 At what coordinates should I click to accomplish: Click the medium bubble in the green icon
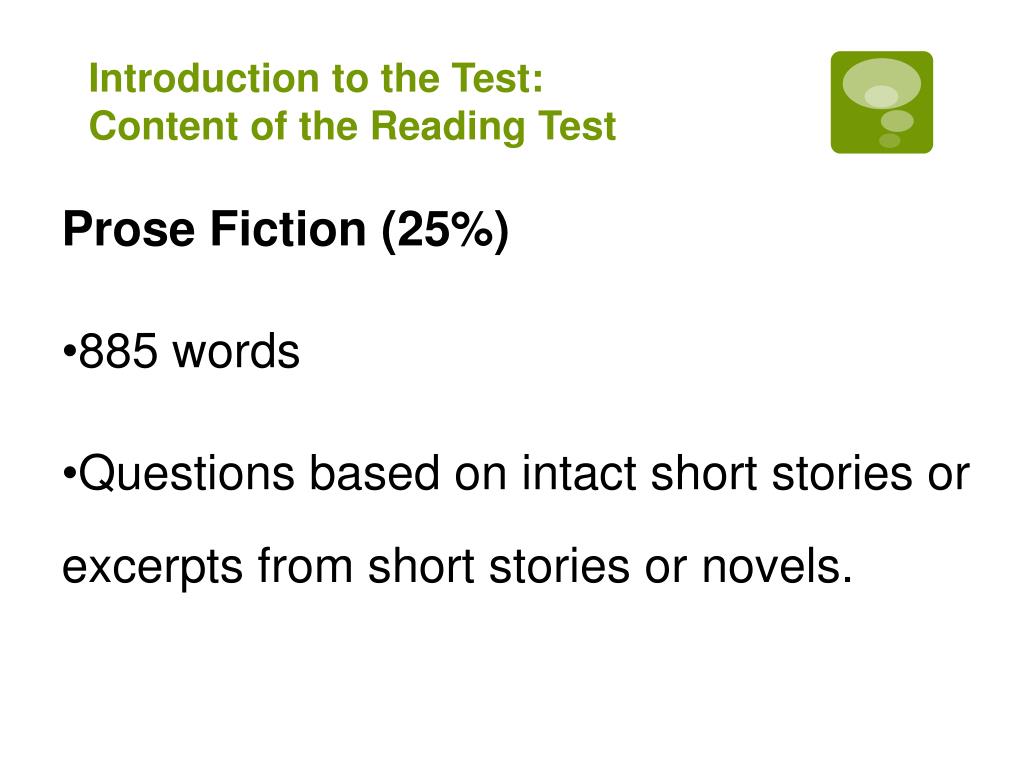[897, 121]
